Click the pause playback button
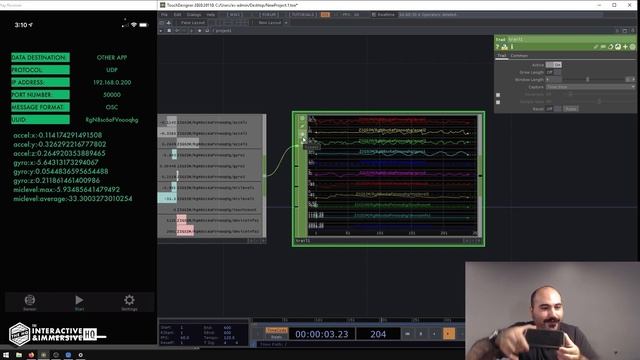The height and width of the screenshot is (360, 640). click(421, 334)
